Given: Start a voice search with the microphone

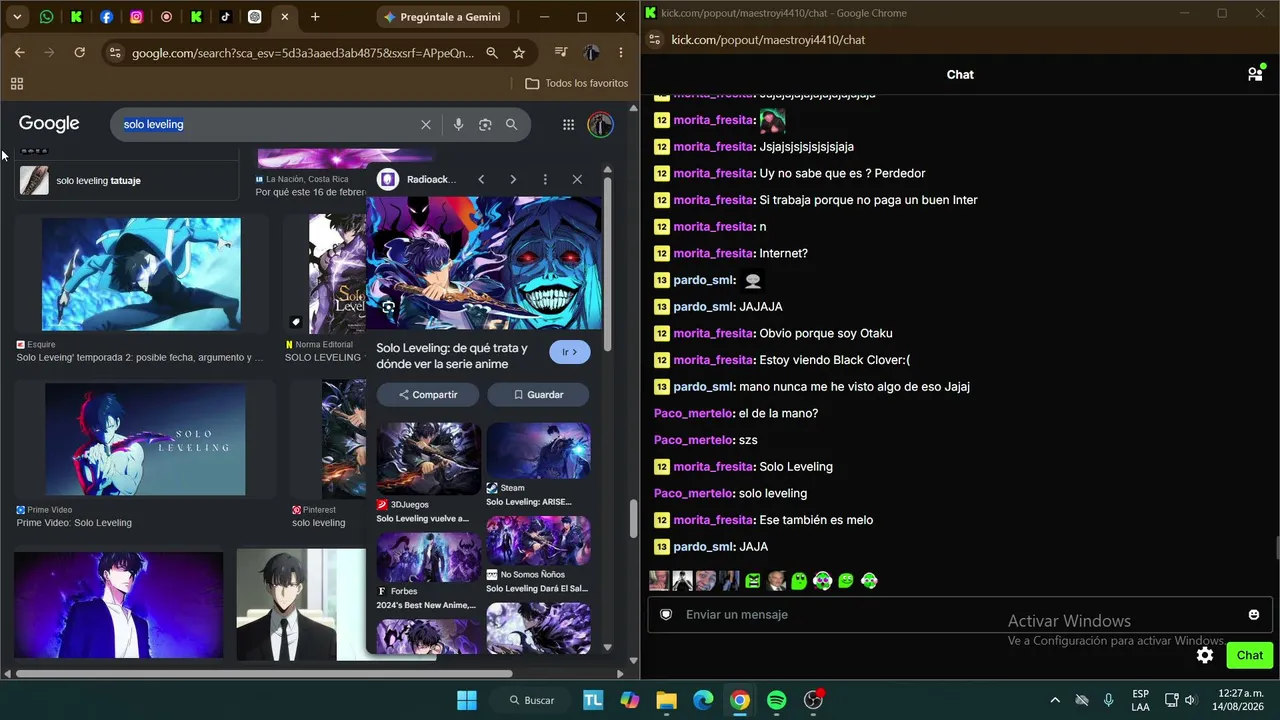Looking at the screenshot, I should click(x=458, y=125).
